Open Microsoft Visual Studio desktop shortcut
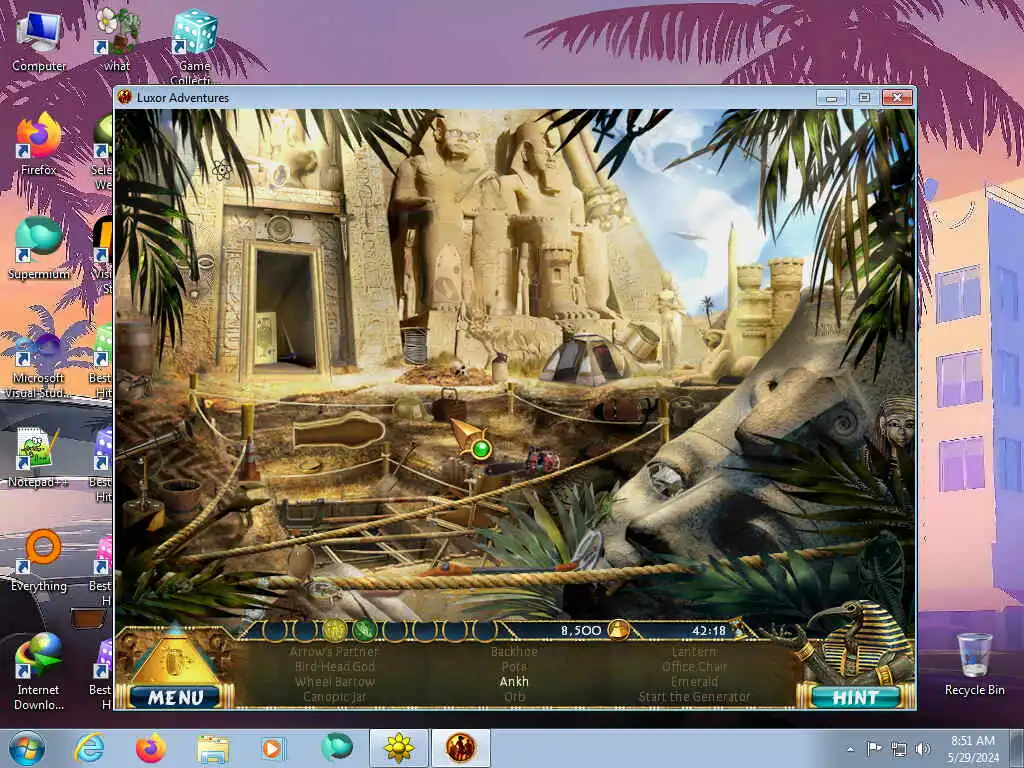The image size is (1024, 768). pos(39,358)
